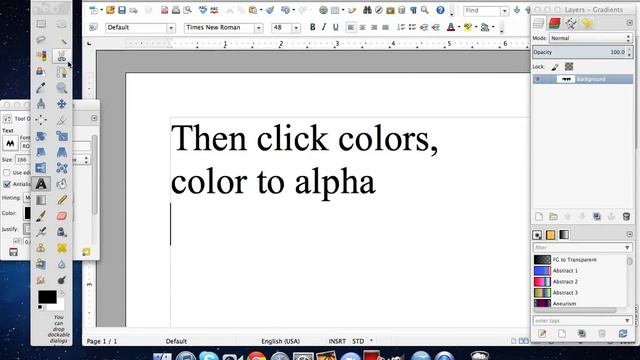Expand the gradient filter dropdown

(x=627, y=247)
